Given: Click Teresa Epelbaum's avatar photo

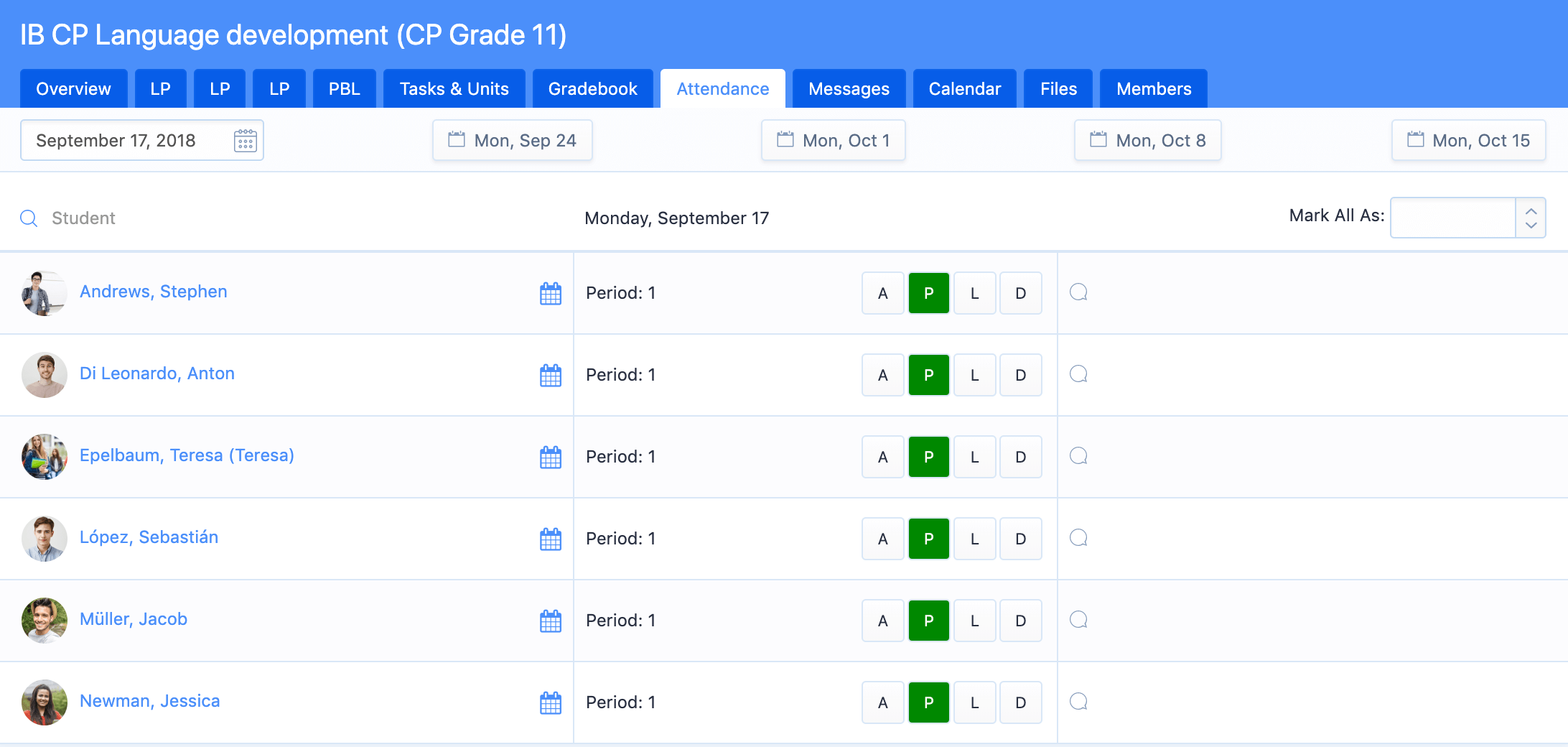Looking at the screenshot, I should [45, 457].
